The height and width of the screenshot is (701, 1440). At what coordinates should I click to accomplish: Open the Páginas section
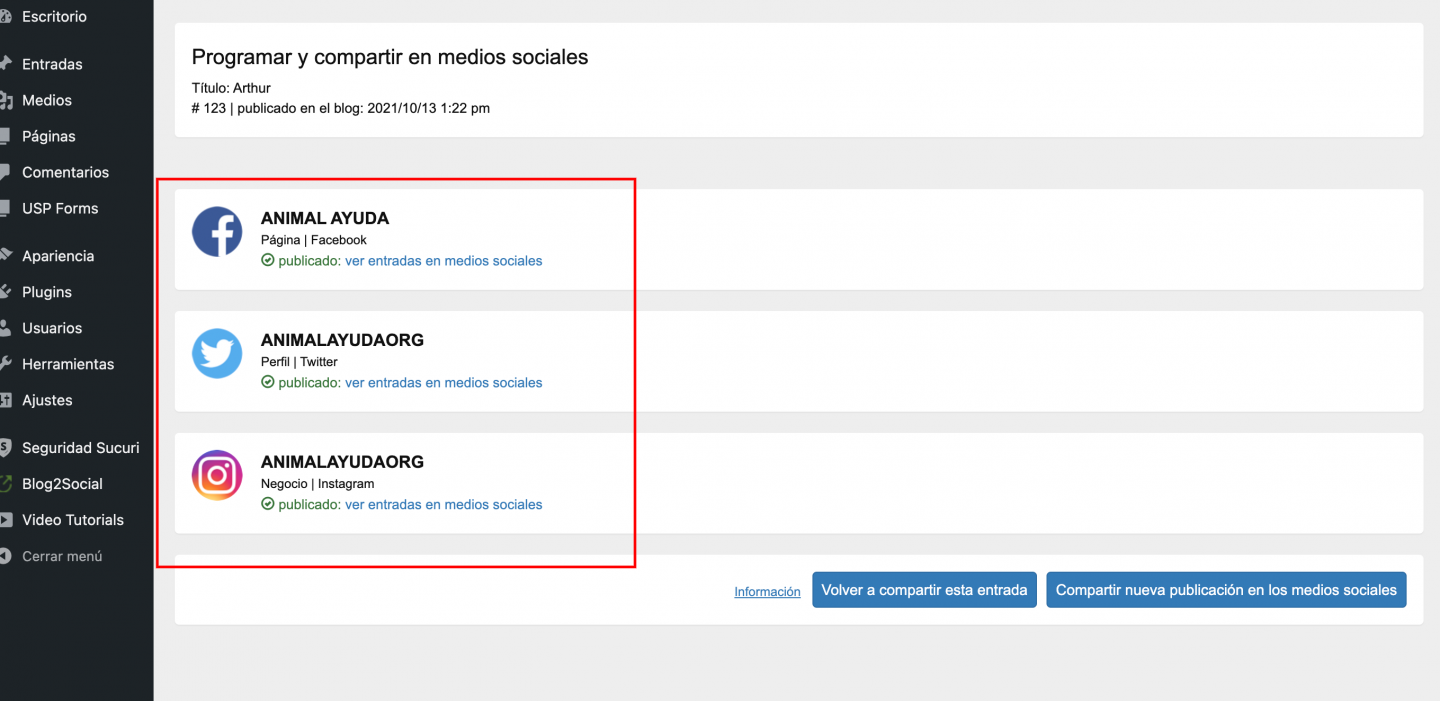pyautogui.click(x=49, y=136)
